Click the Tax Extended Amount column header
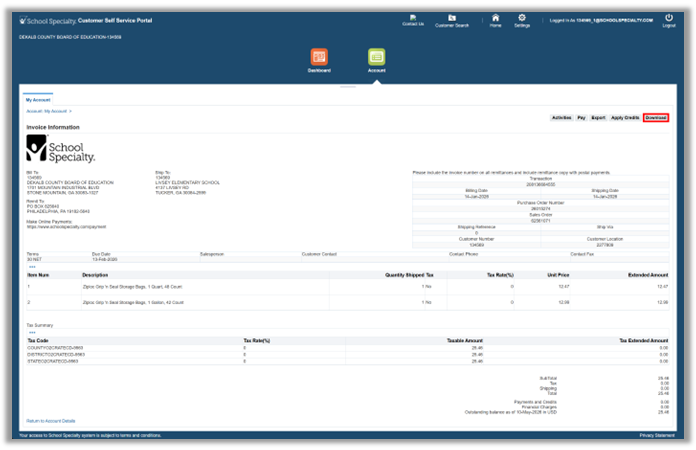 click(644, 341)
